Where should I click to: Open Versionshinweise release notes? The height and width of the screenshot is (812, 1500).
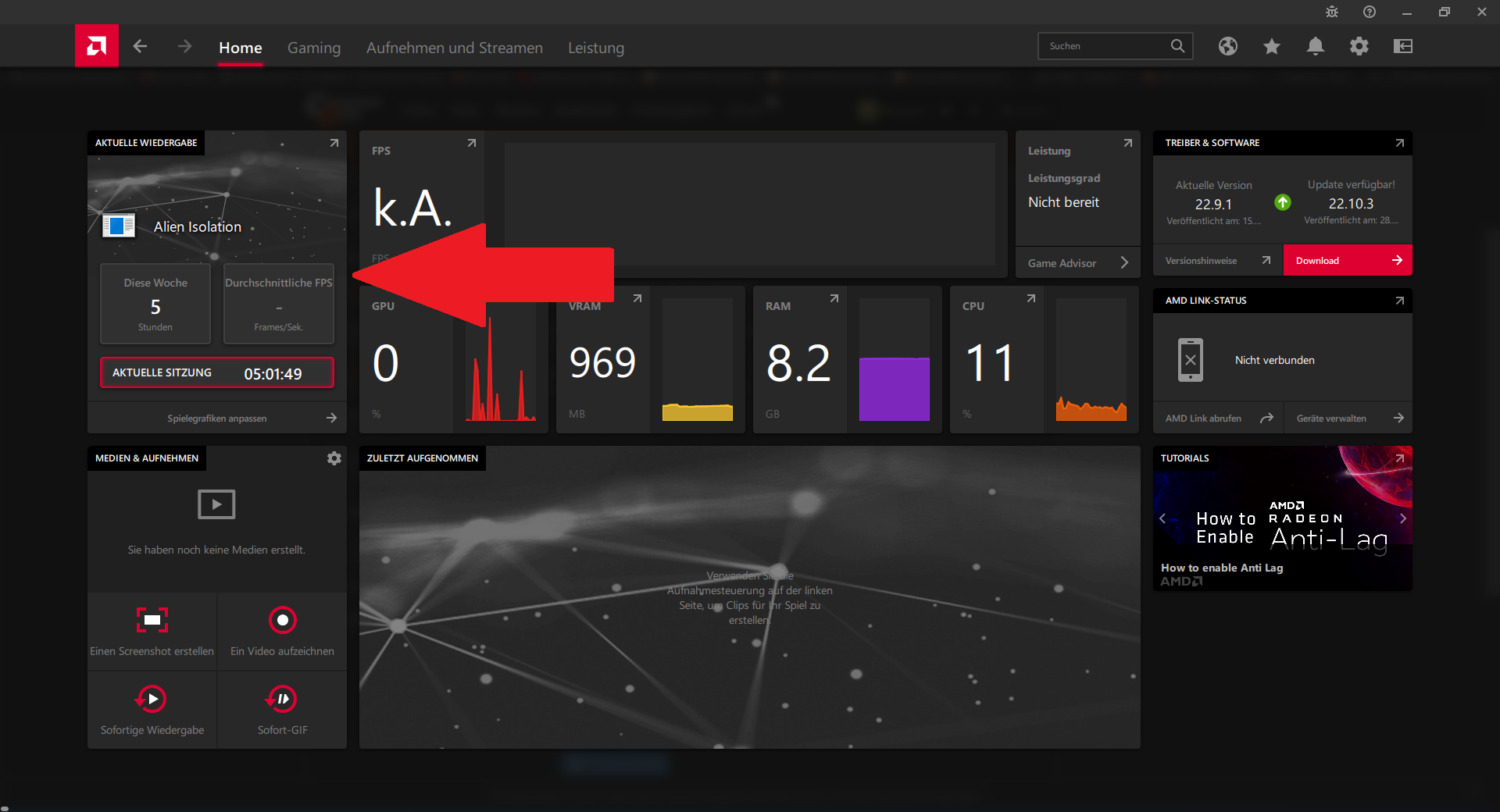pos(1218,261)
